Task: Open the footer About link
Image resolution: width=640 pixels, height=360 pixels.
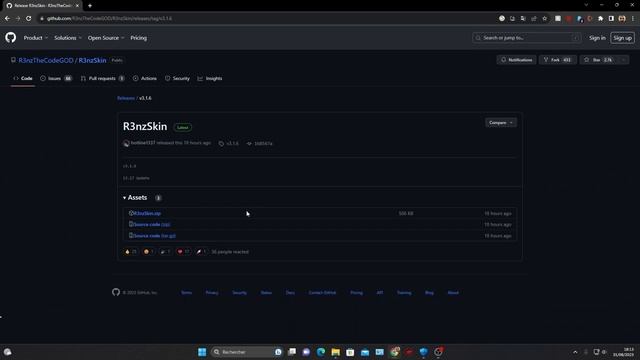Action: [x=453, y=293]
